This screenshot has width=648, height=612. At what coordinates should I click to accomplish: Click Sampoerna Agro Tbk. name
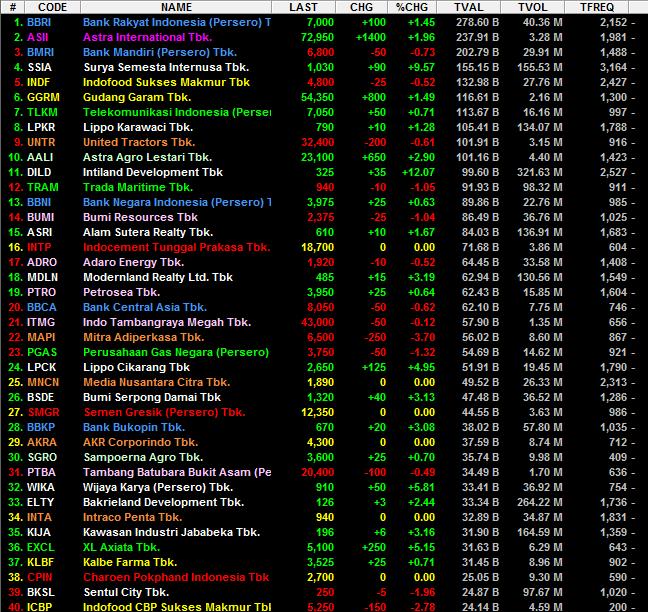click(143, 457)
